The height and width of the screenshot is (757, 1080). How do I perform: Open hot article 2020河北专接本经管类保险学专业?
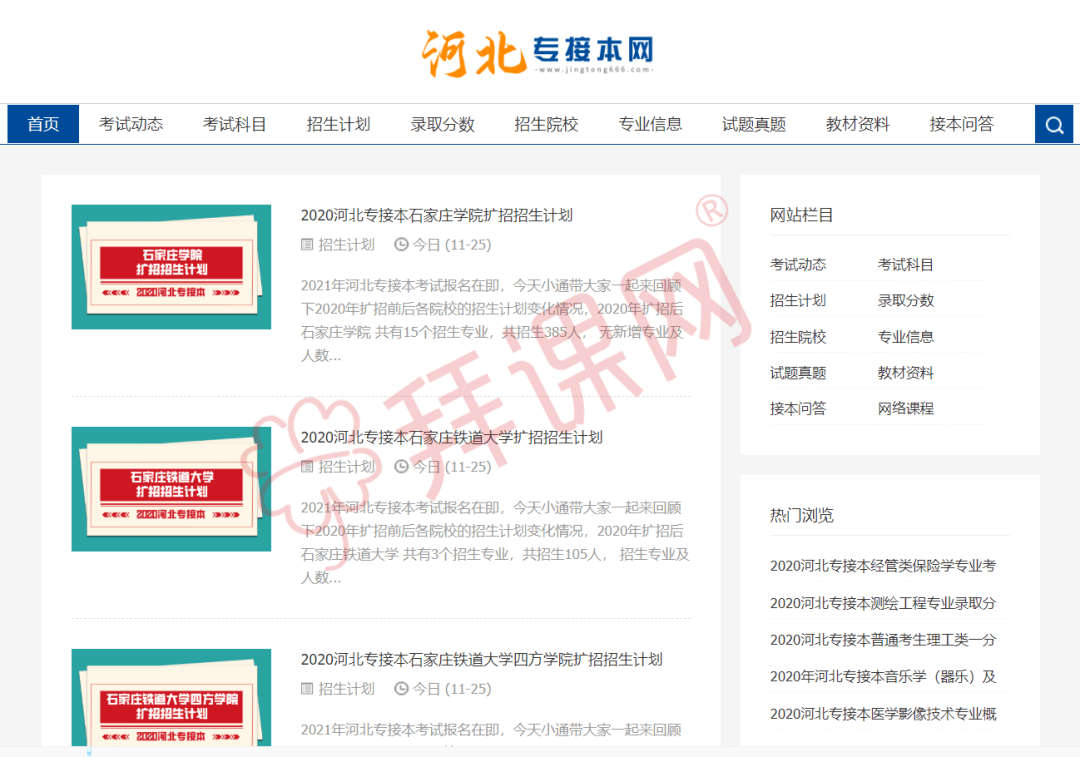point(882,566)
